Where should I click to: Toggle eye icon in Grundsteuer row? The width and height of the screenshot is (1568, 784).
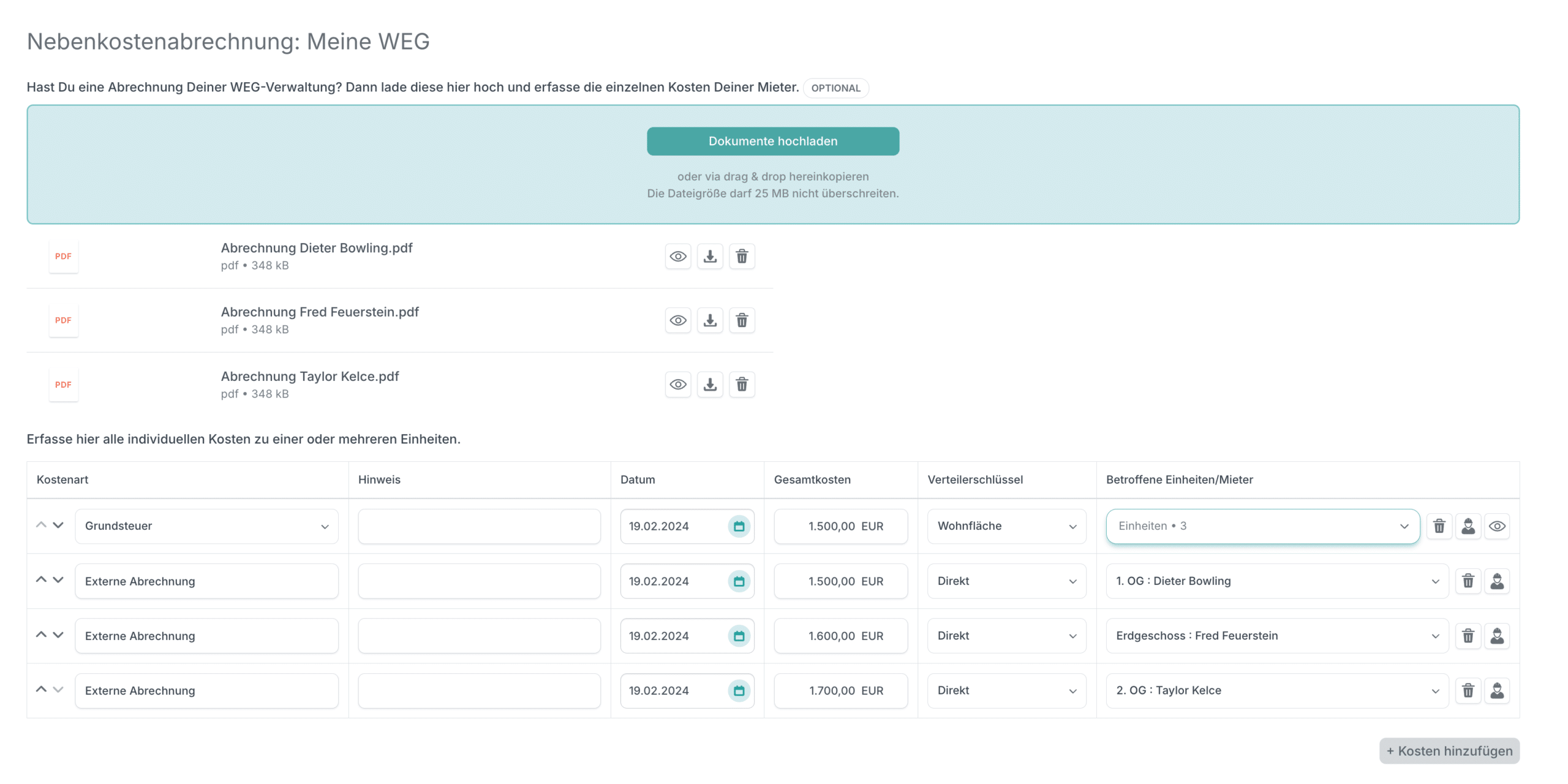pyautogui.click(x=1497, y=526)
